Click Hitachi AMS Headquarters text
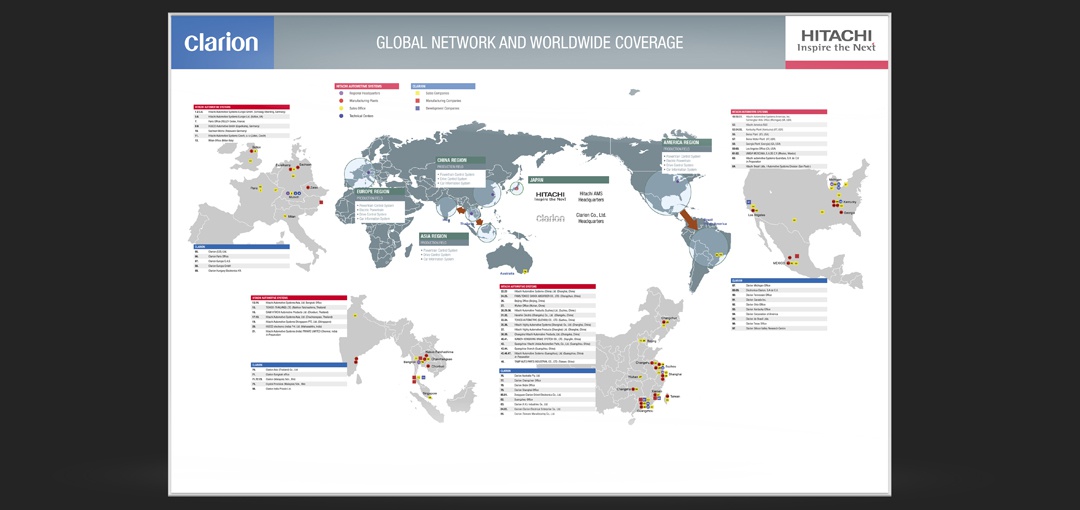The width and height of the screenshot is (1080, 510). [590, 196]
